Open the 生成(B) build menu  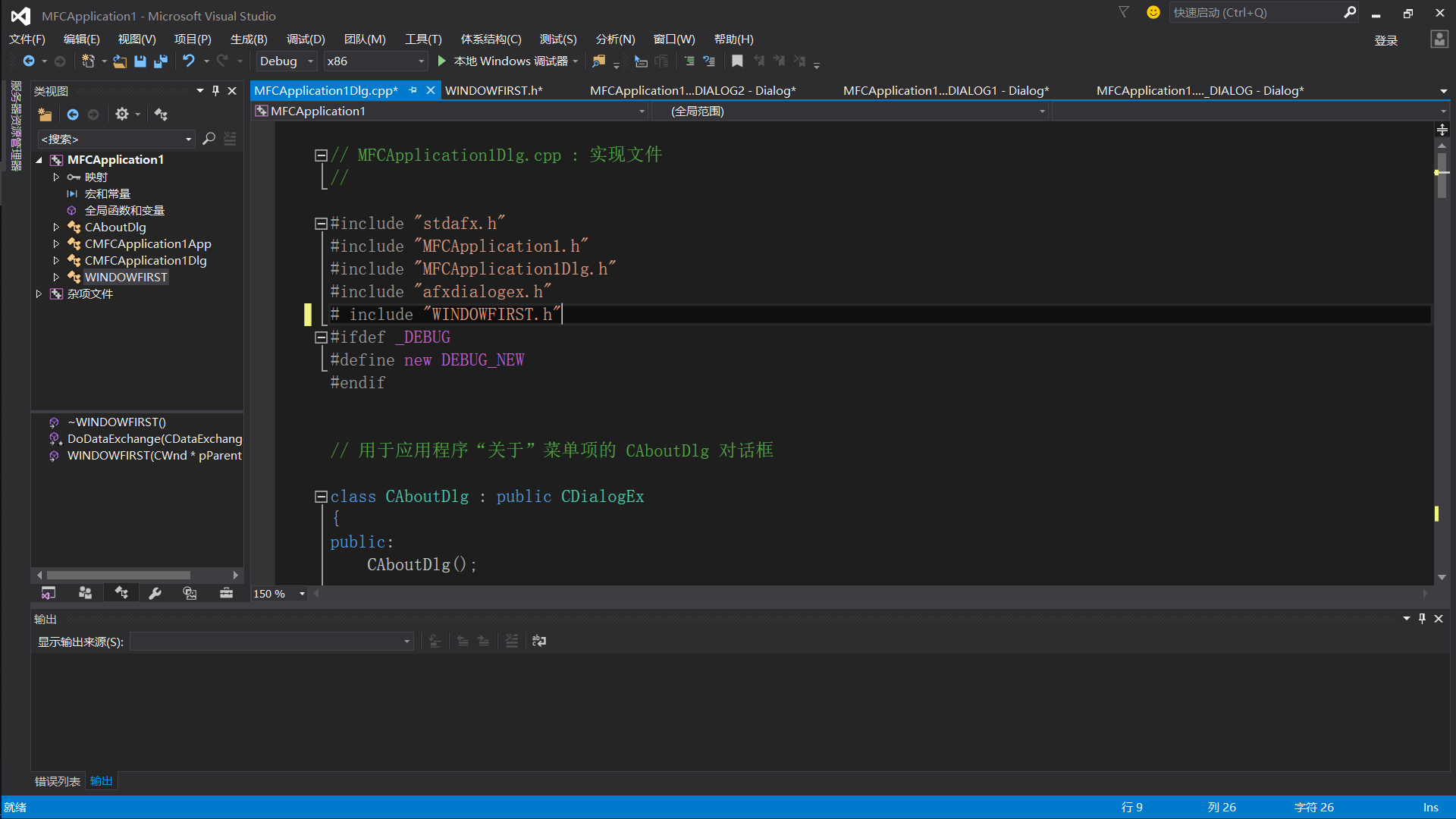(249, 39)
